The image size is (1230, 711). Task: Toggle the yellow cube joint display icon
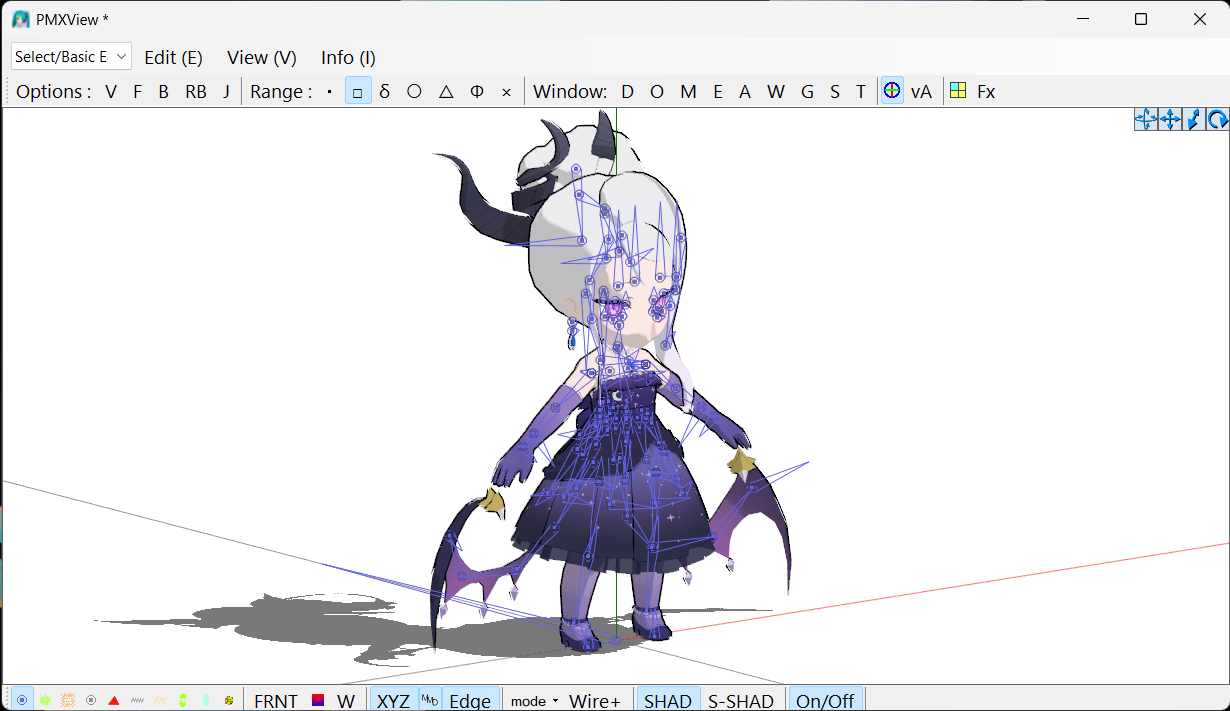(229, 700)
